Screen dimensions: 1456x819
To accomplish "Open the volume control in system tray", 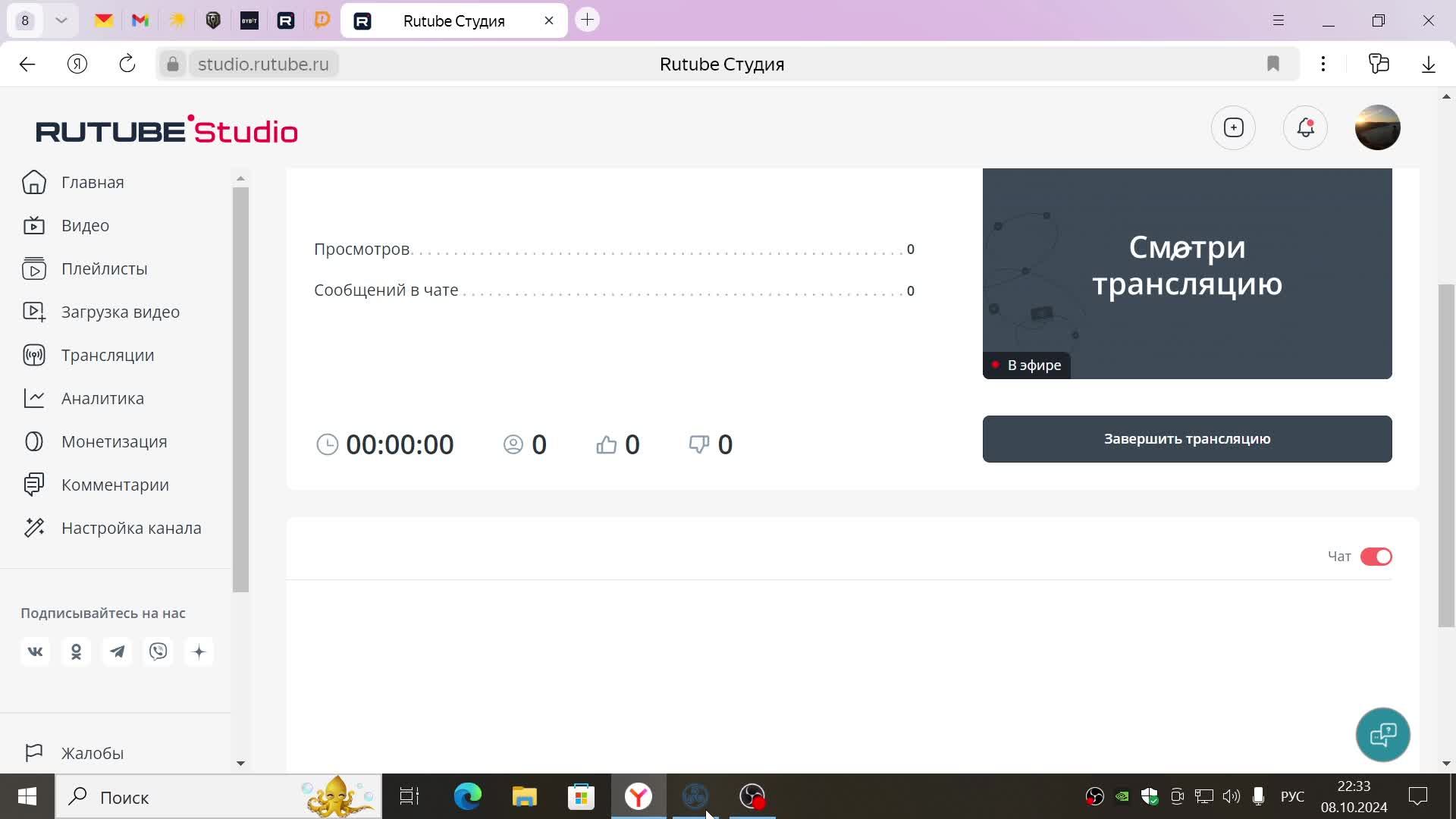I will [x=1231, y=796].
